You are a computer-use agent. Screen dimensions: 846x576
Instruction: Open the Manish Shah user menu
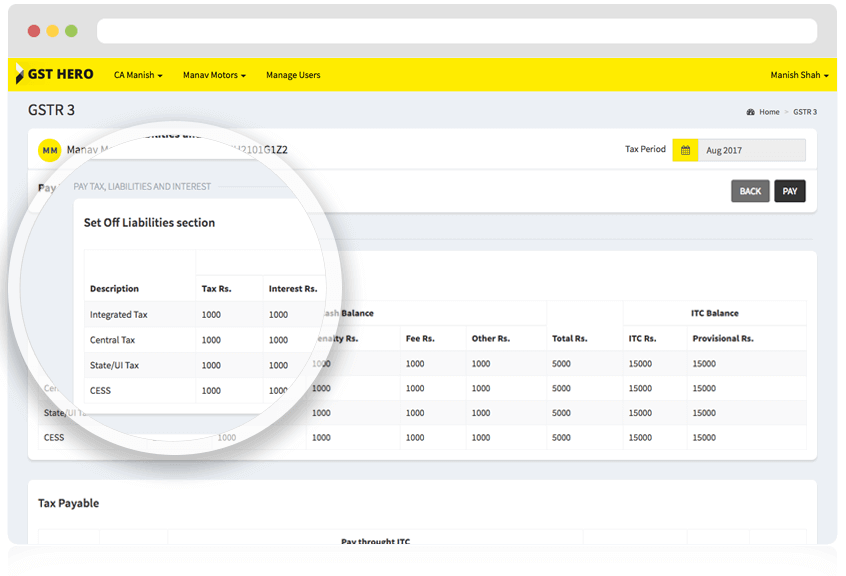(799, 75)
